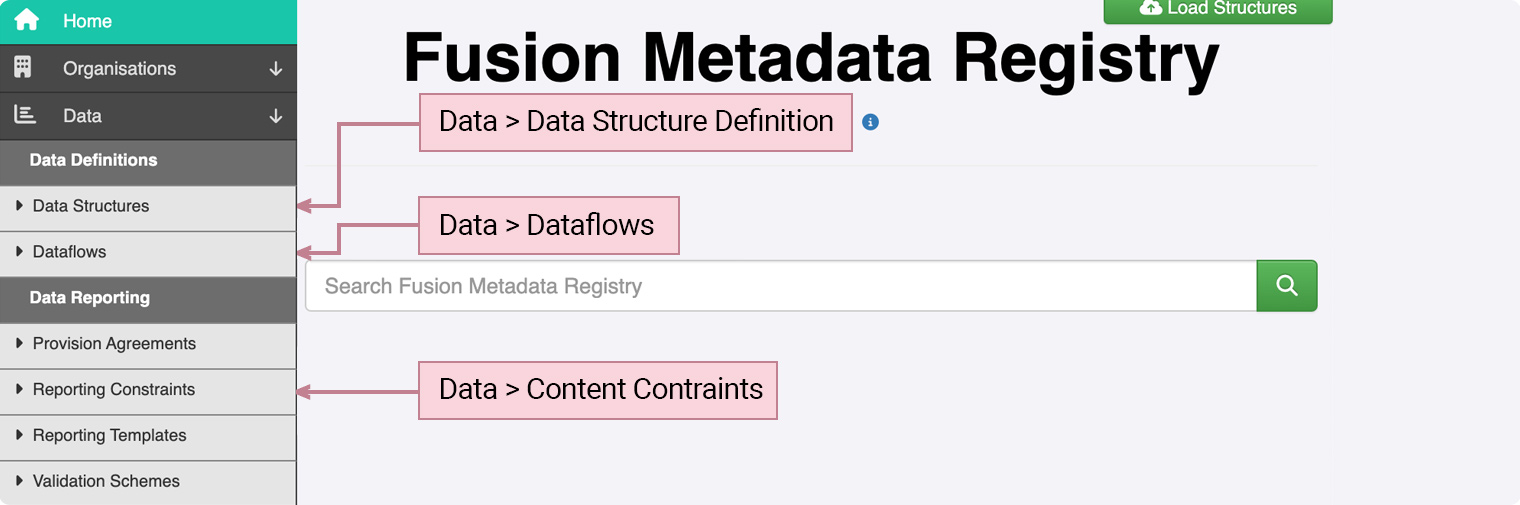Expand the Data Structures triangle
The image size is (1520, 505).
point(19,205)
